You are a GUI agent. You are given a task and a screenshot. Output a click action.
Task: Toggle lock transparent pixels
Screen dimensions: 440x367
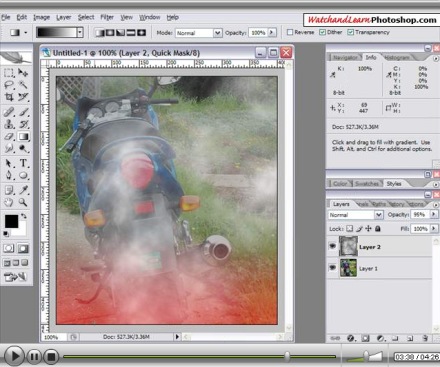[x=349, y=229]
